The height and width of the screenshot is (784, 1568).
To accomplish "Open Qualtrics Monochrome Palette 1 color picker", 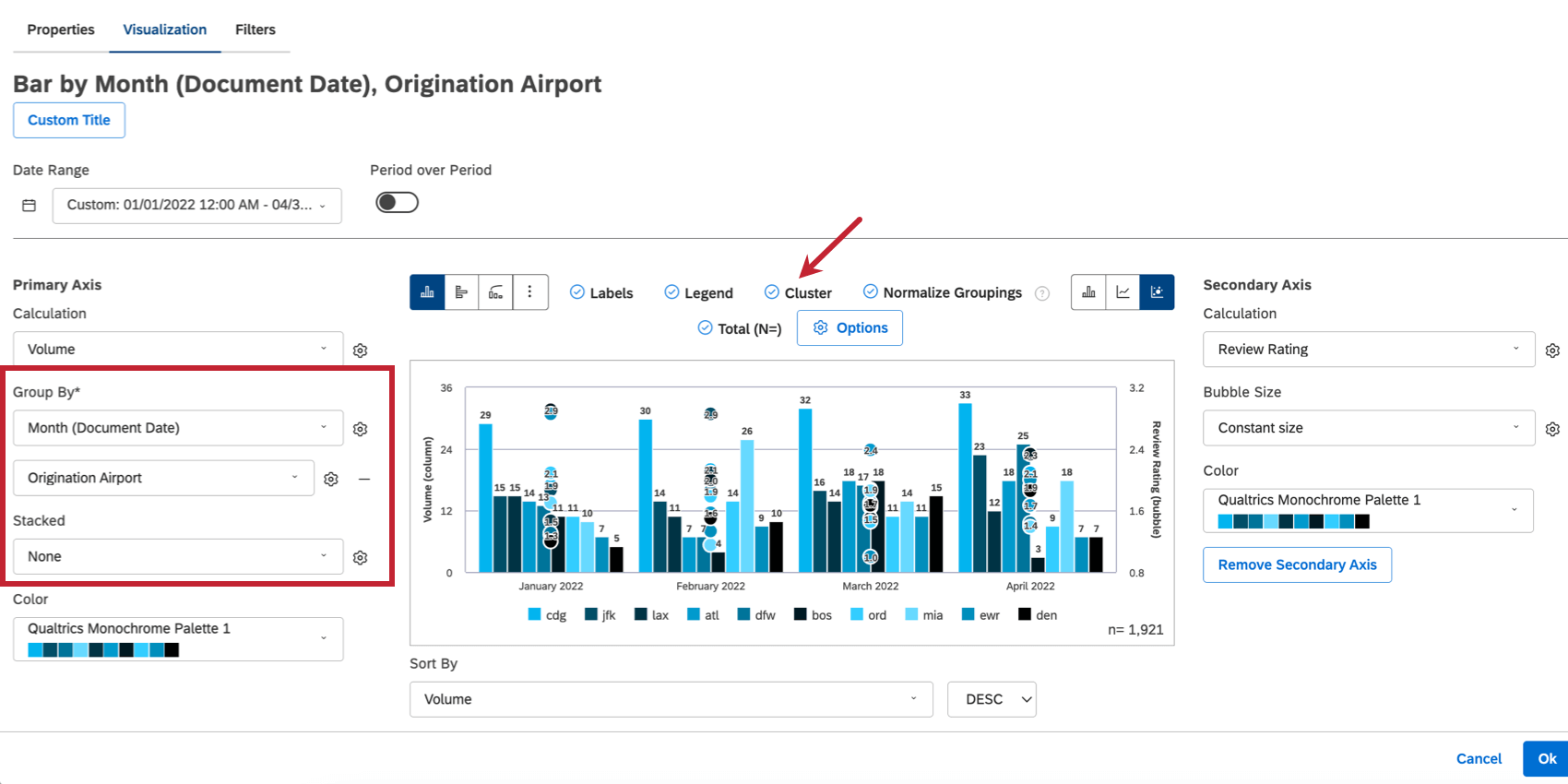I will pyautogui.click(x=177, y=638).
